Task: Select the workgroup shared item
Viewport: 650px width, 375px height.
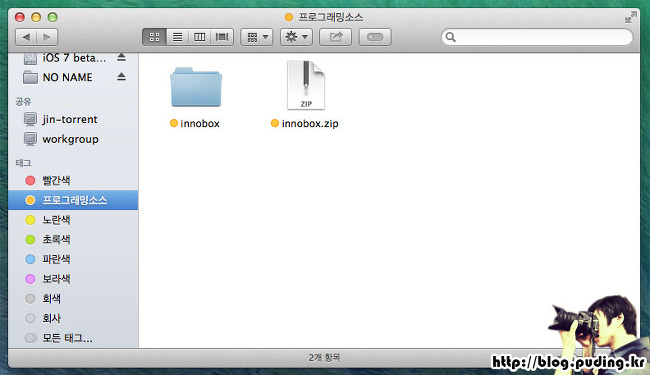Action: pos(73,139)
